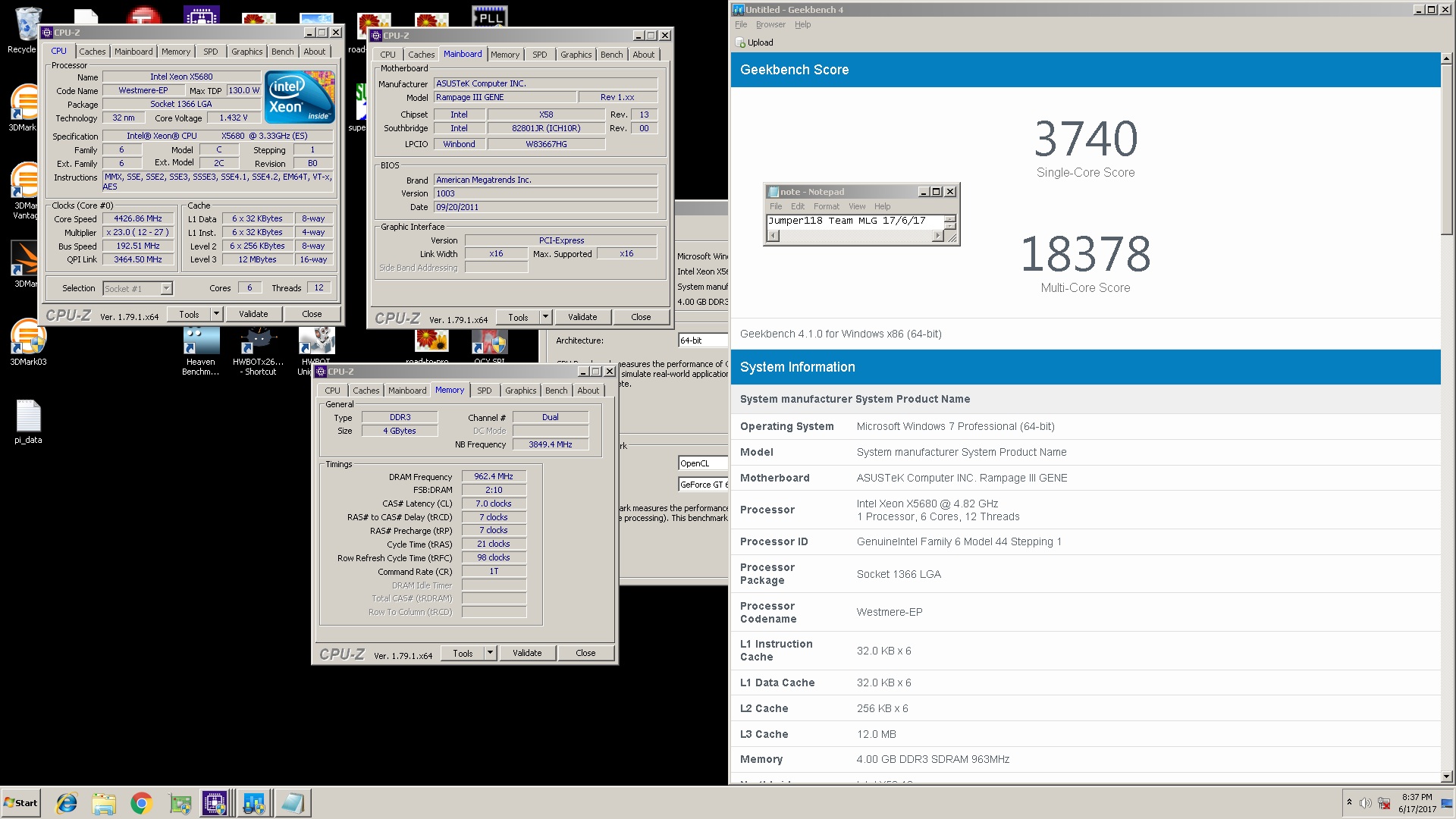Open the Geekbench Browser menu
This screenshot has width=1456, height=819.
coord(770,24)
